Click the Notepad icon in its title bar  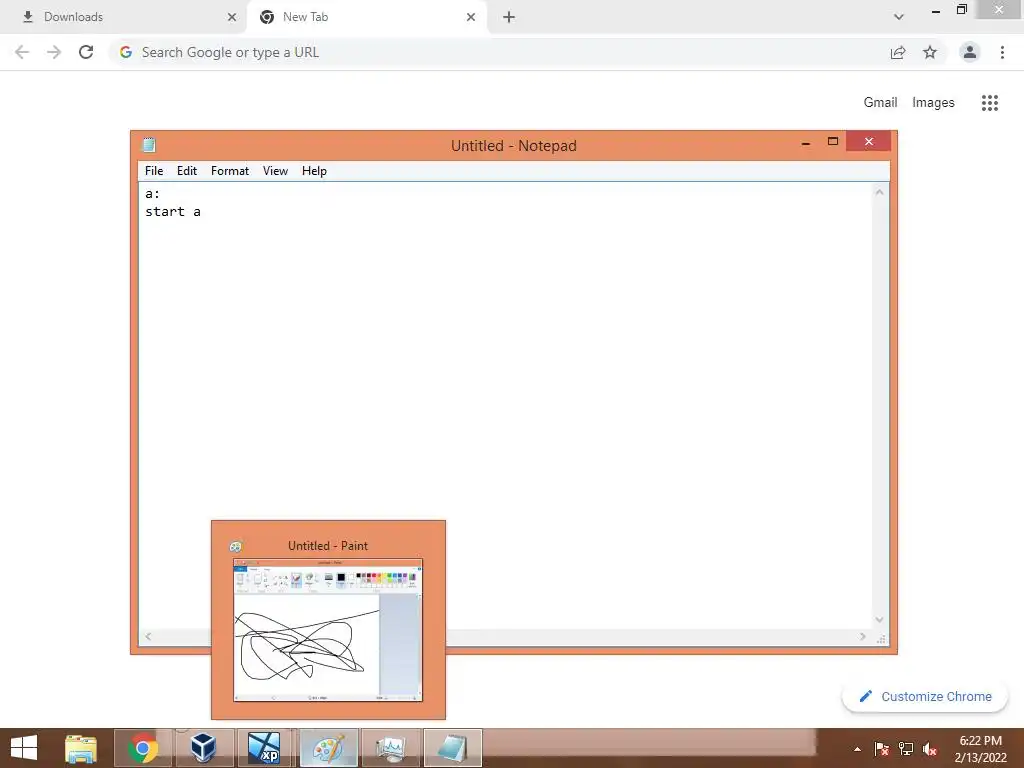pos(149,145)
